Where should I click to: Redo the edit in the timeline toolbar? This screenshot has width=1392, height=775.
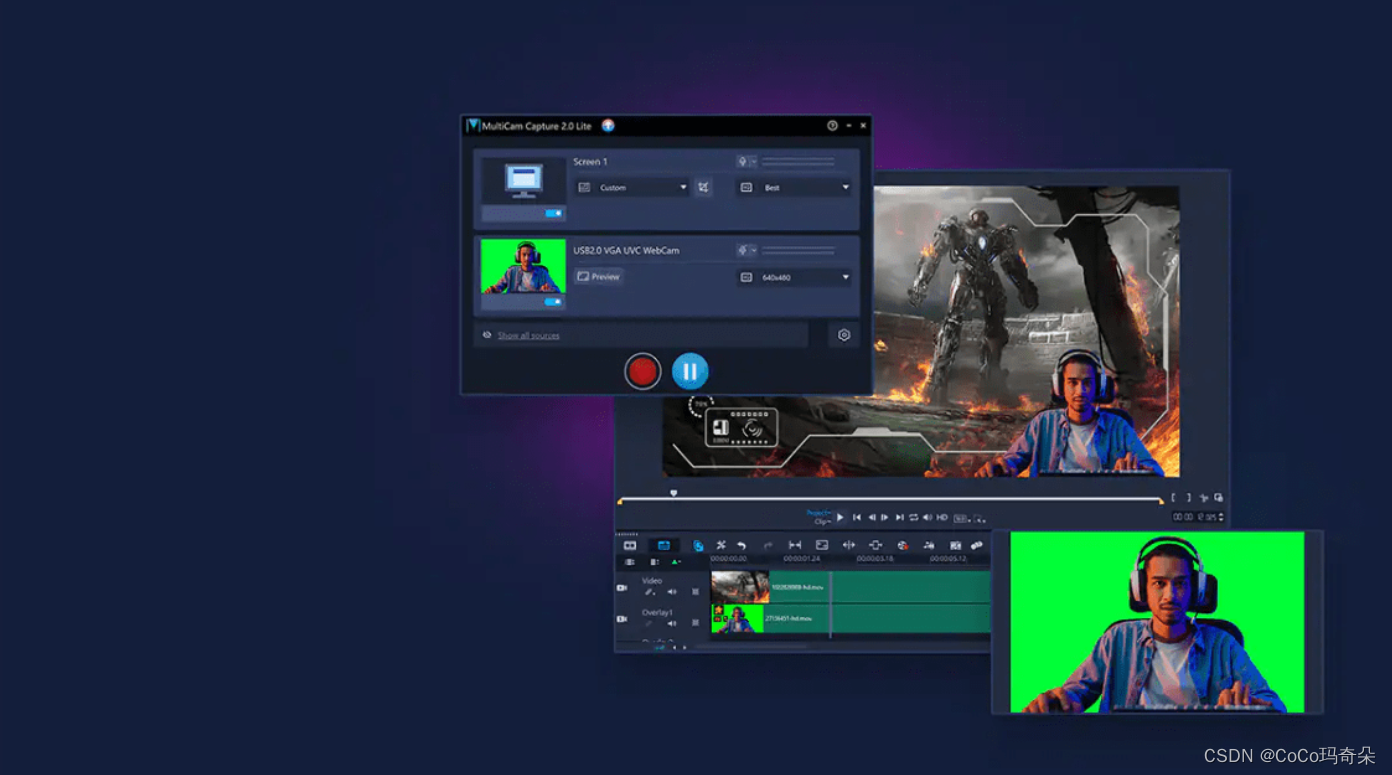pyautogui.click(x=768, y=546)
